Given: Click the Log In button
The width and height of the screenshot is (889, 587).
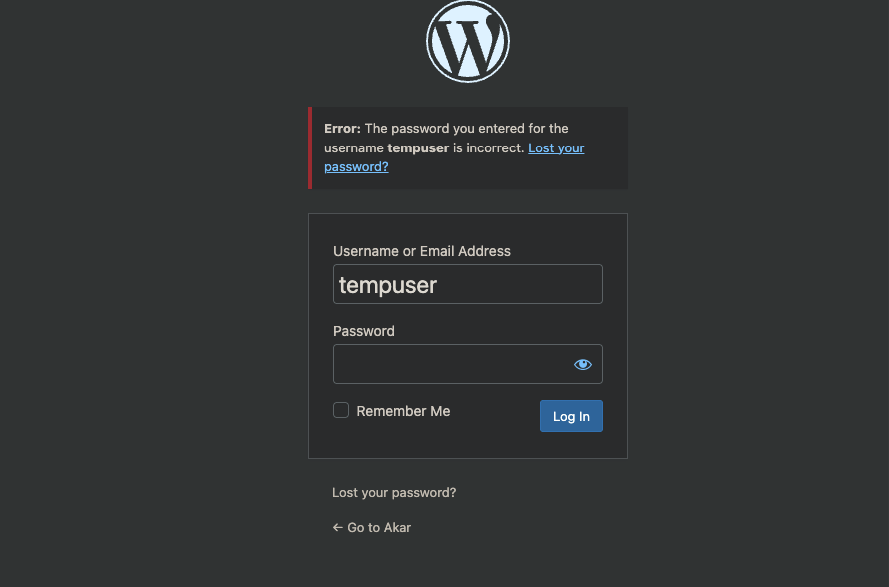Looking at the screenshot, I should pos(571,416).
